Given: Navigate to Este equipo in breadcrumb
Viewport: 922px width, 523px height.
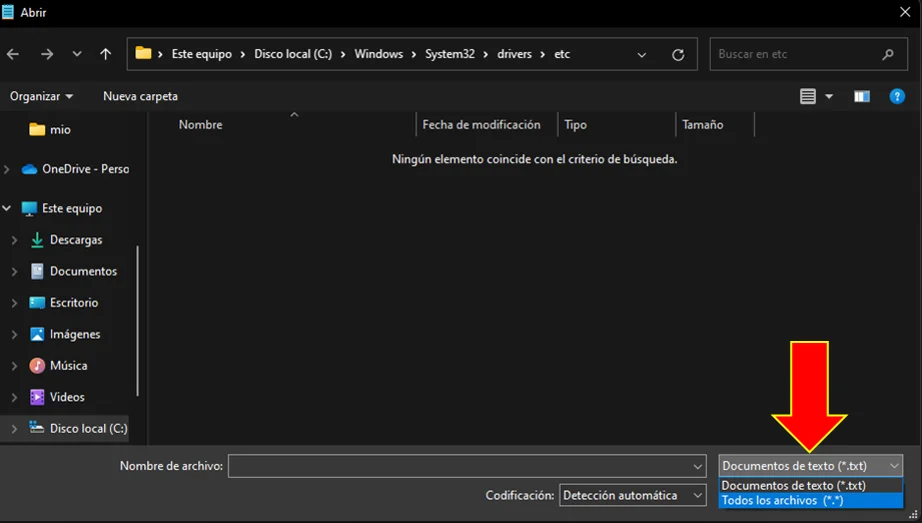Looking at the screenshot, I should click(202, 54).
